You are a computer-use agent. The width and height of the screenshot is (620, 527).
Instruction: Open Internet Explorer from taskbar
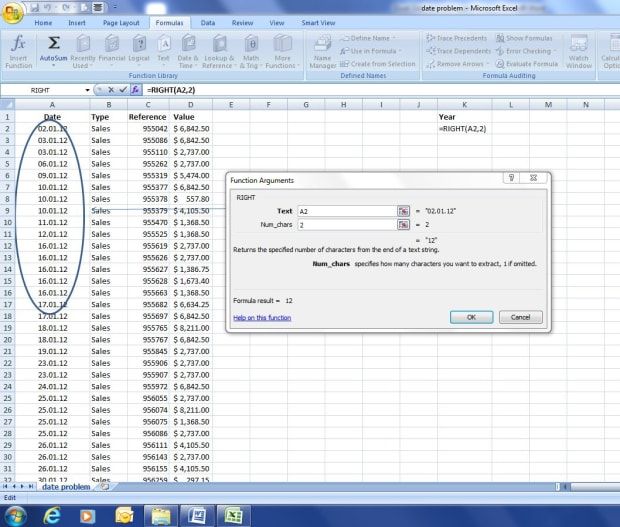52,516
